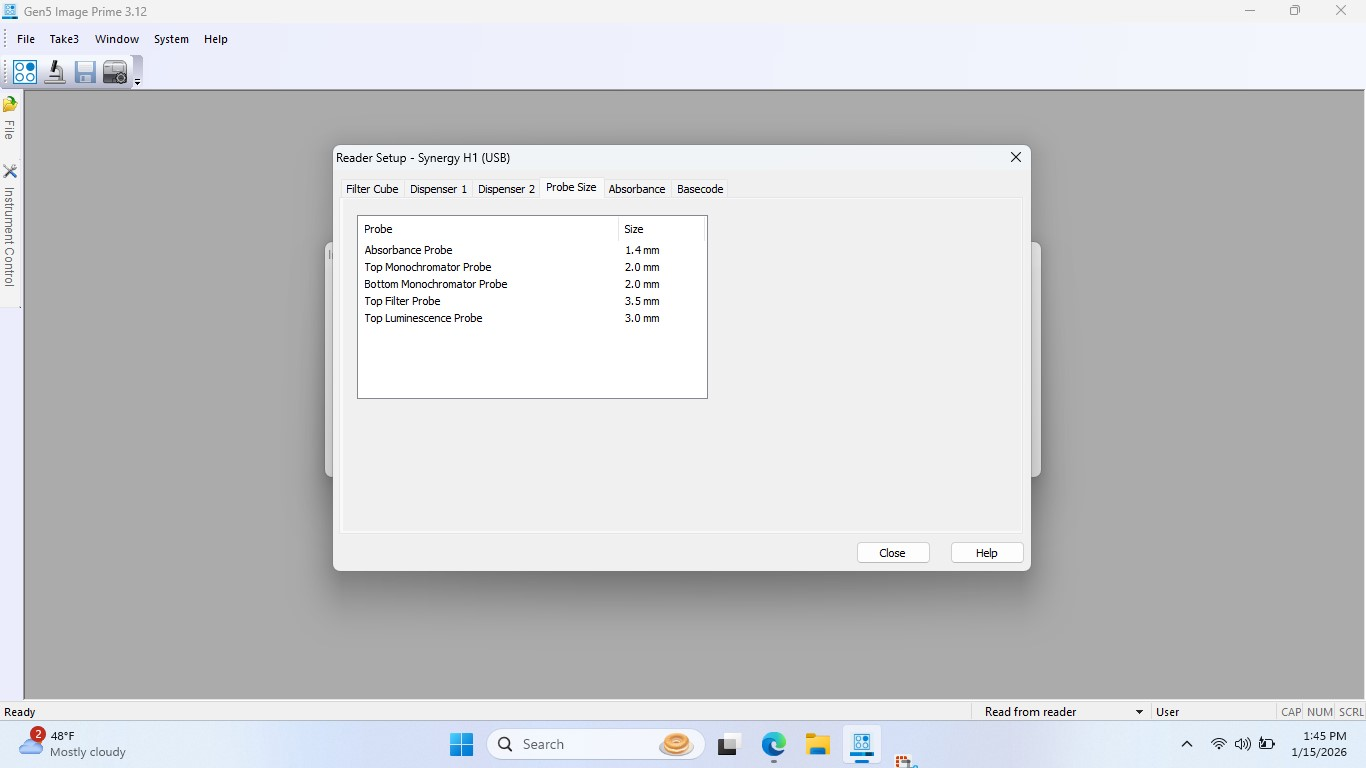Click the floppy disk save icon
Image resolution: width=1366 pixels, height=768 pixels.
pyautogui.click(x=85, y=72)
